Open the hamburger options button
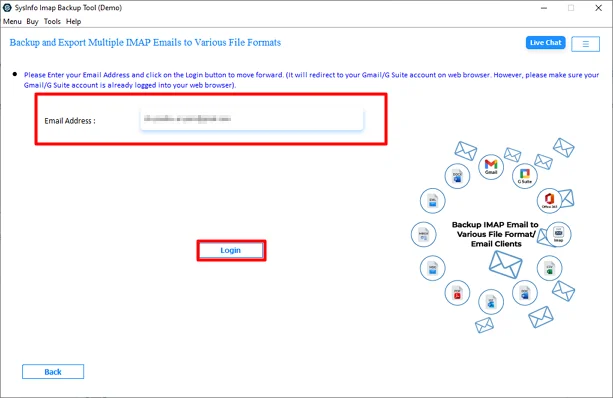Screen dimensions: 613x398 click(x=585, y=44)
